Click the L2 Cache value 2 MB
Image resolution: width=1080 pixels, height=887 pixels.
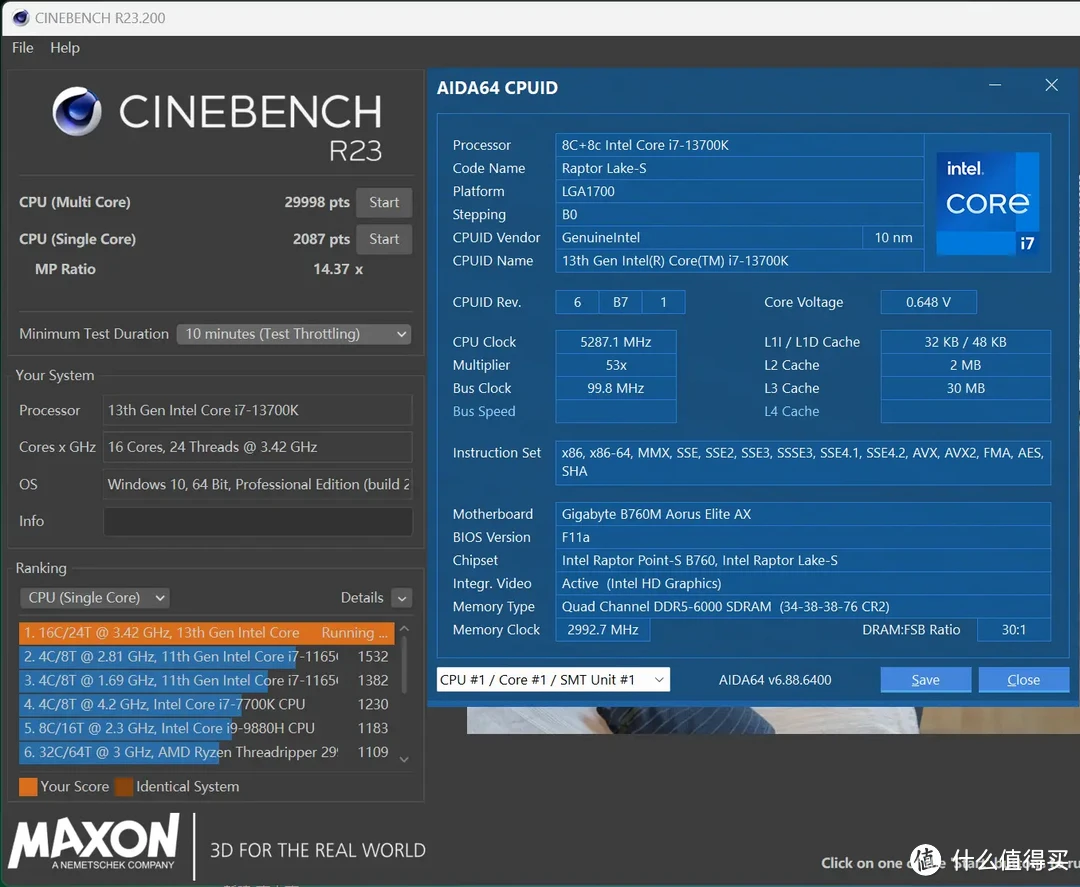pos(966,365)
